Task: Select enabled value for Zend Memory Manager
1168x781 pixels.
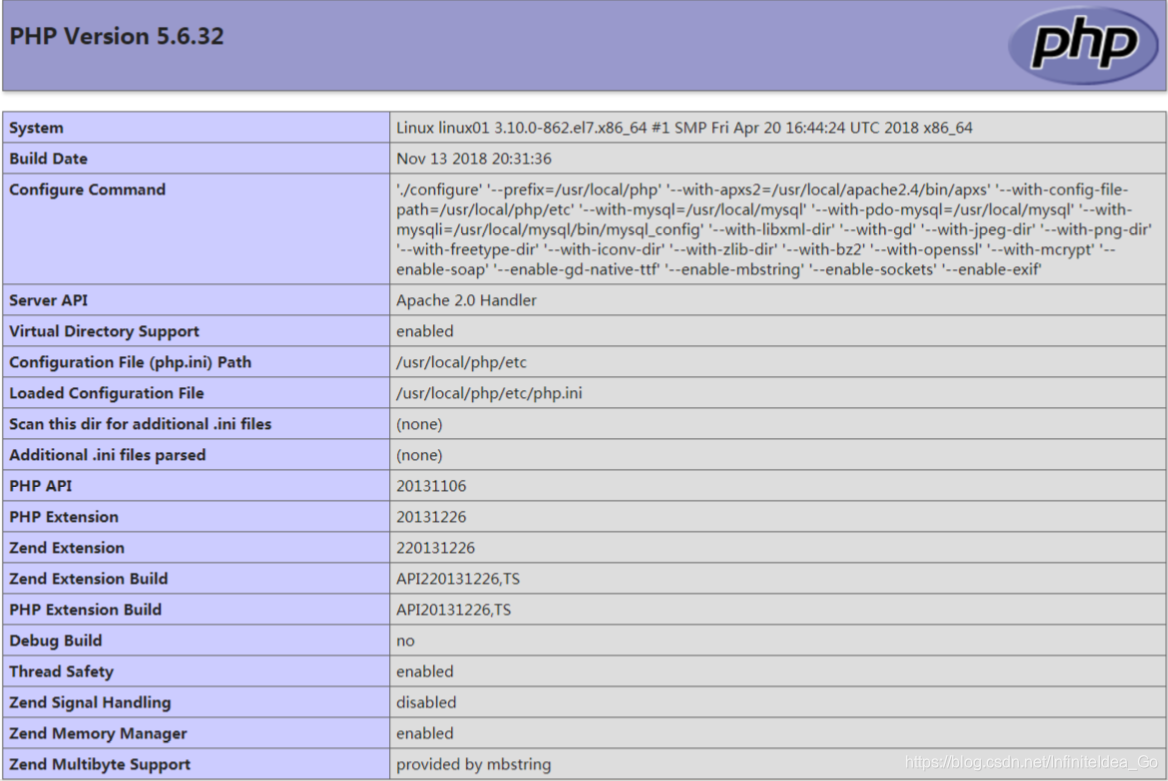Action: 425,733
